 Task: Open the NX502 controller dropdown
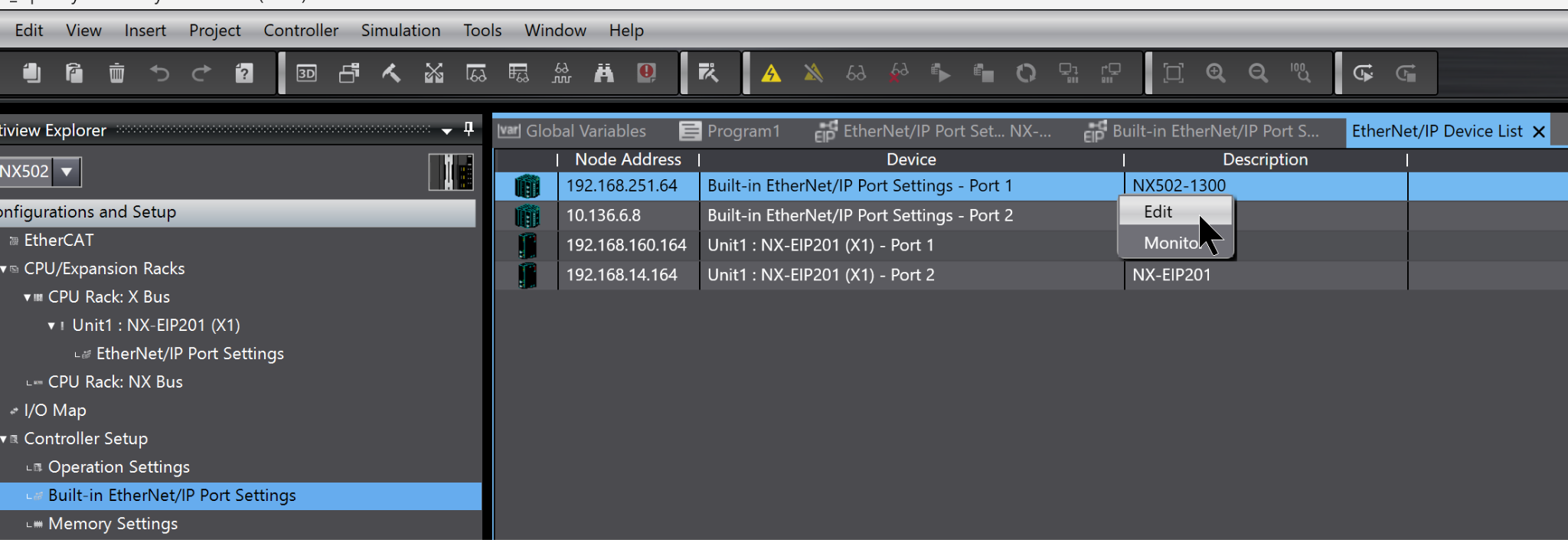[x=67, y=172]
